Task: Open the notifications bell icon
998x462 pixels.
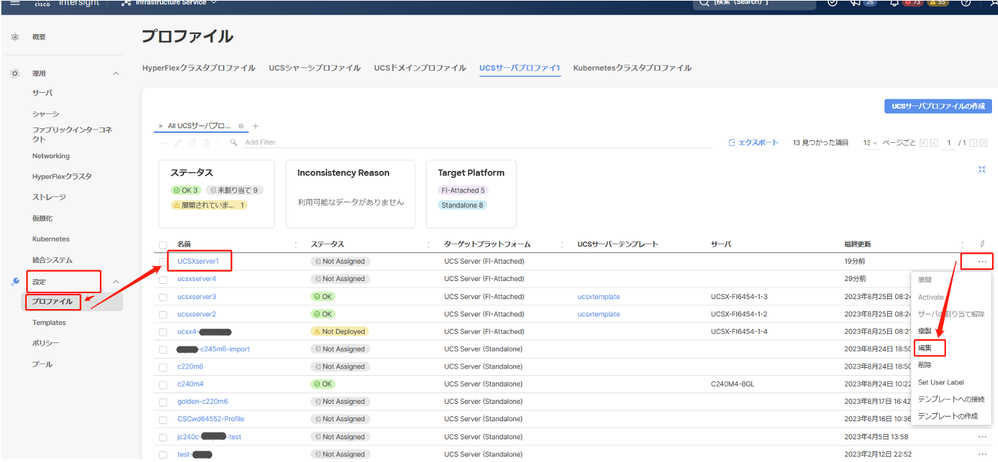Action: tap(894, 3)
